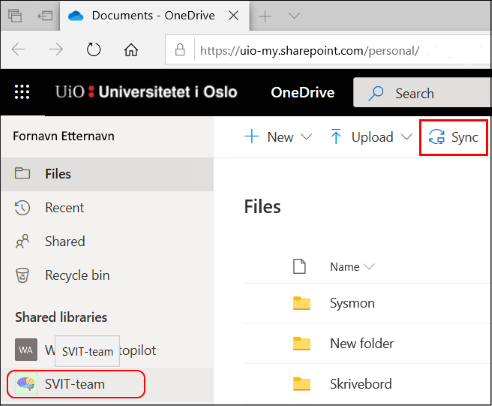Click the search magnifier icon
Viewport: 492px width, 406px height.
[376, 93]
